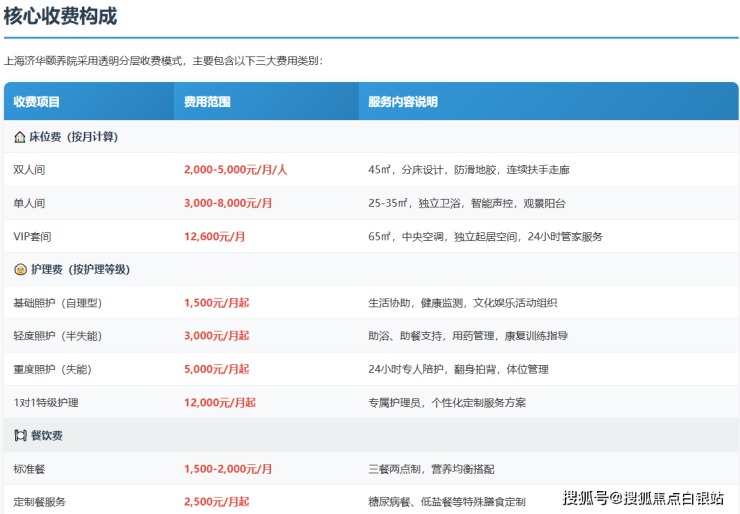The height and width of the screenshot is (514, 740).
Task: Click the 基础照护（自理型）row label
Action: point(60,303)
